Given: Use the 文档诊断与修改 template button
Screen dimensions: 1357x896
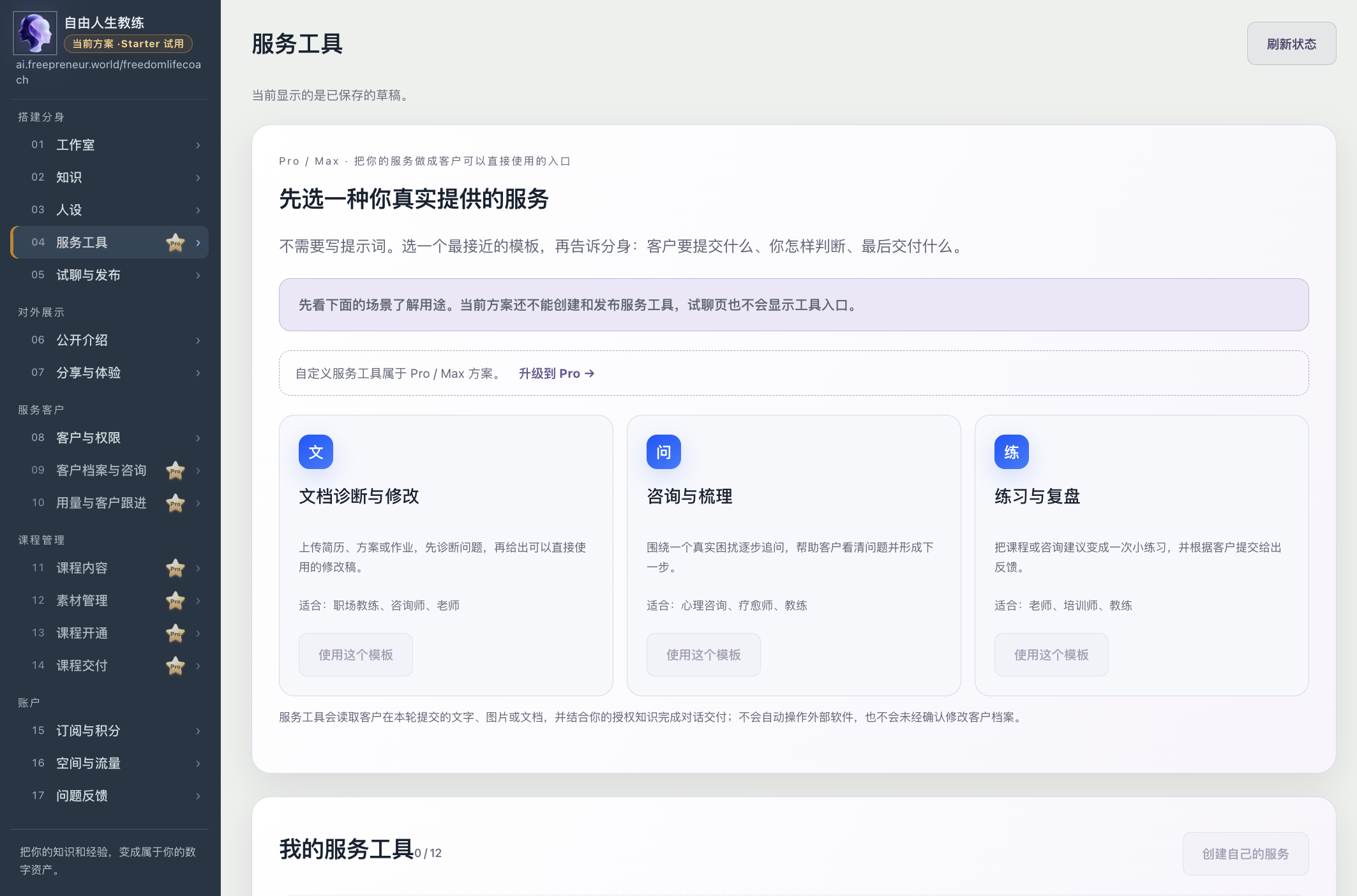Looking at the screenshot, I should pos(356,655).
